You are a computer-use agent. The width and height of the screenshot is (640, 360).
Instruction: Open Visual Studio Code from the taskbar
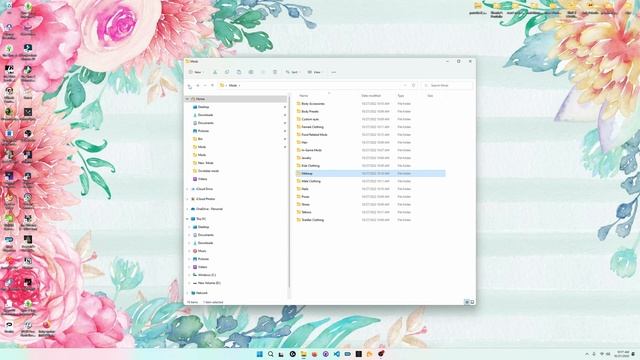pyautogui.click(x=336, y=354)
